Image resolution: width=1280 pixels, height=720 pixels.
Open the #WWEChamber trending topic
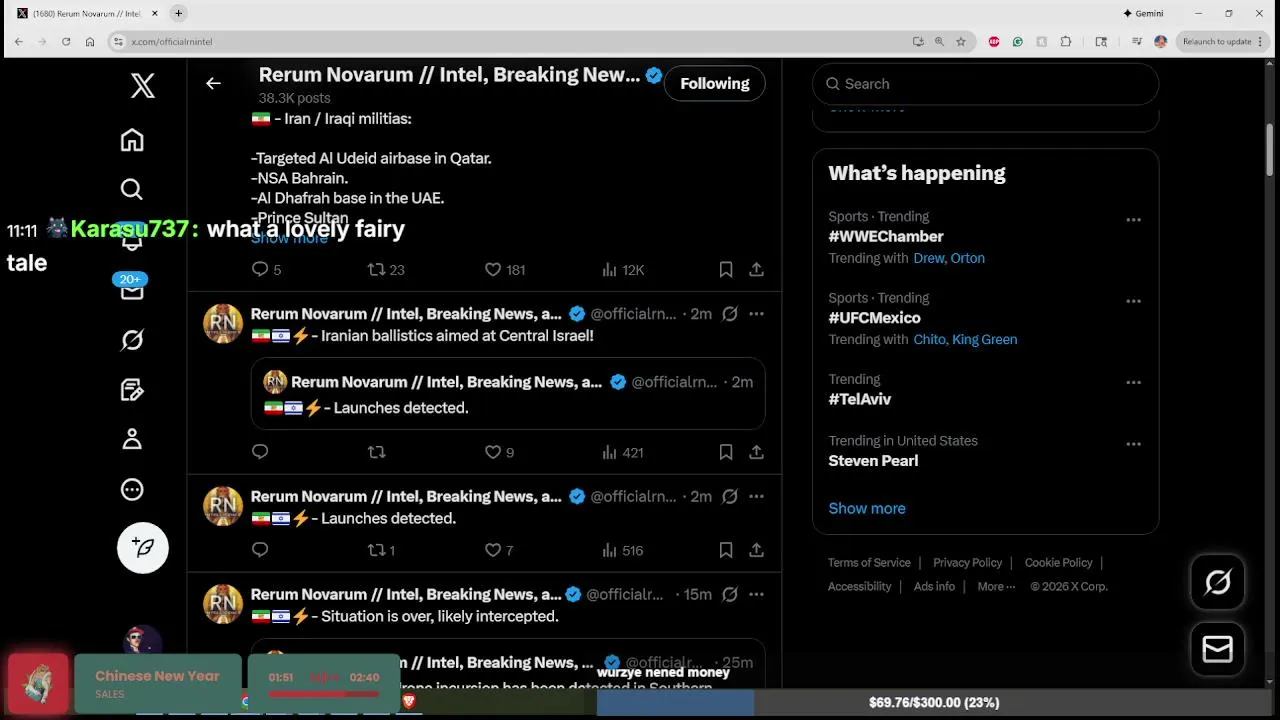[886, 237]
